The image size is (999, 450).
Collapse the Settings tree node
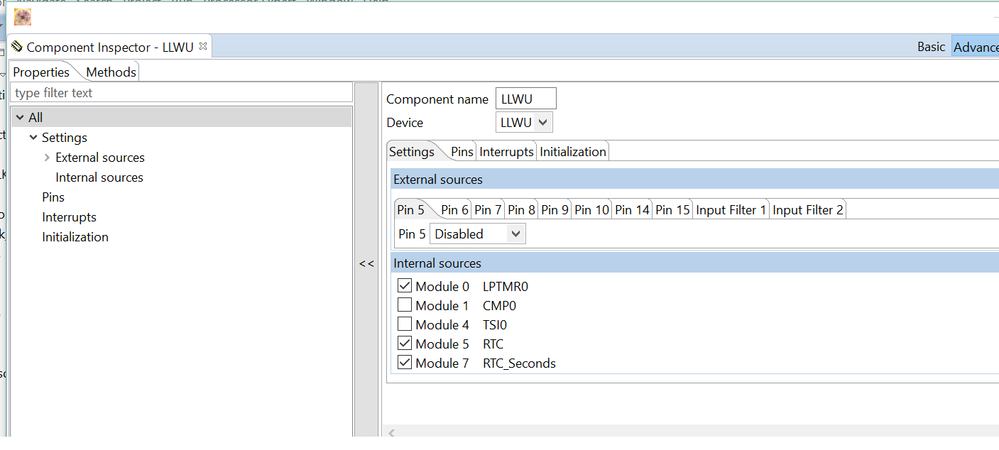[x=33, y=138]
